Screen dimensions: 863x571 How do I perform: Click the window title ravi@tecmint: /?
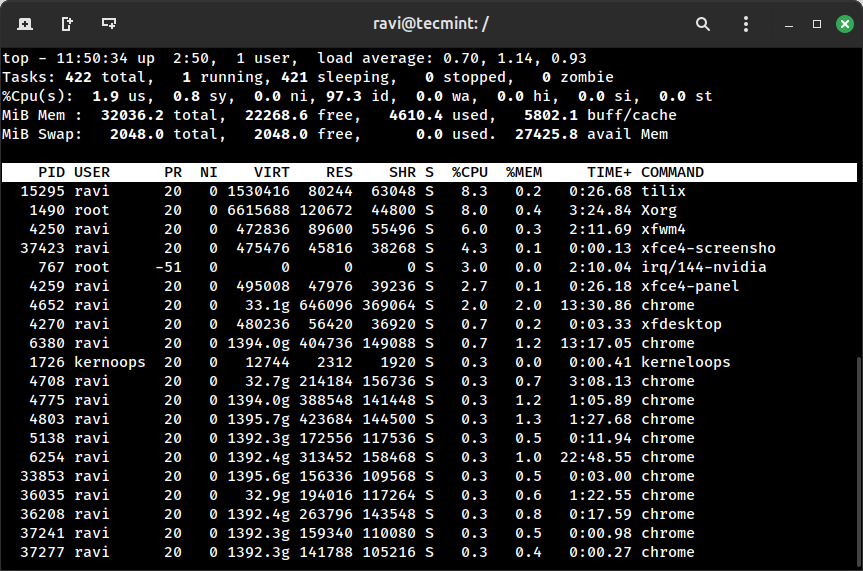click(431, 23)
